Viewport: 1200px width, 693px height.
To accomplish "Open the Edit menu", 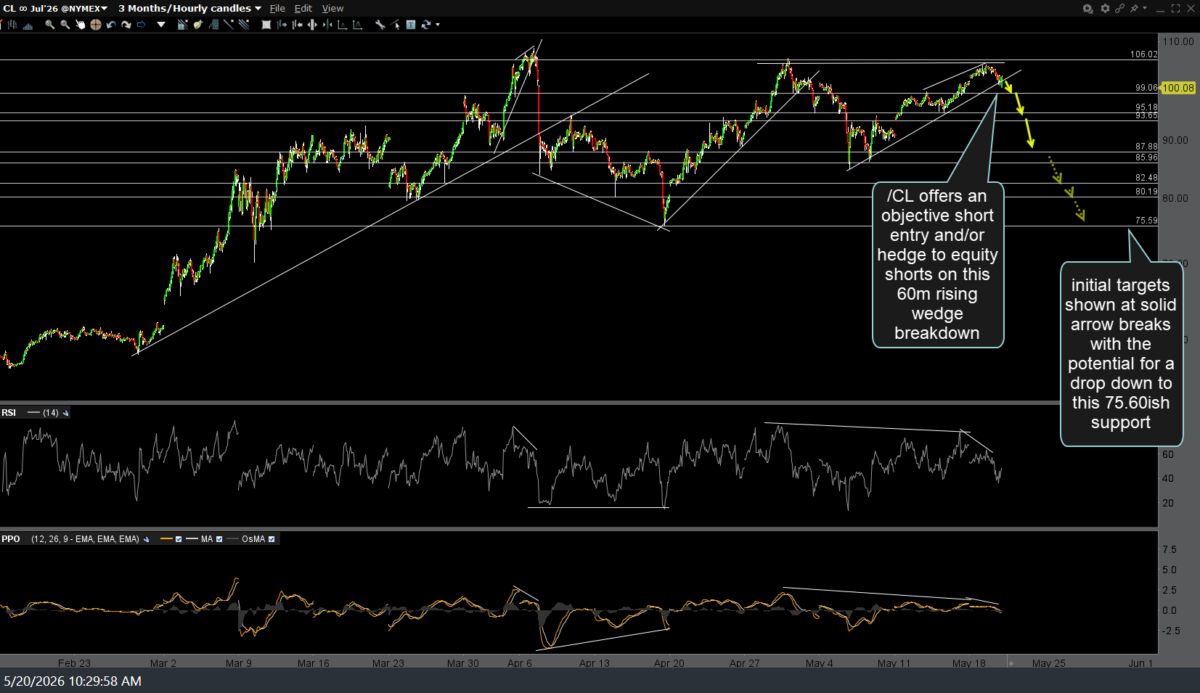I will click(303, 8).
